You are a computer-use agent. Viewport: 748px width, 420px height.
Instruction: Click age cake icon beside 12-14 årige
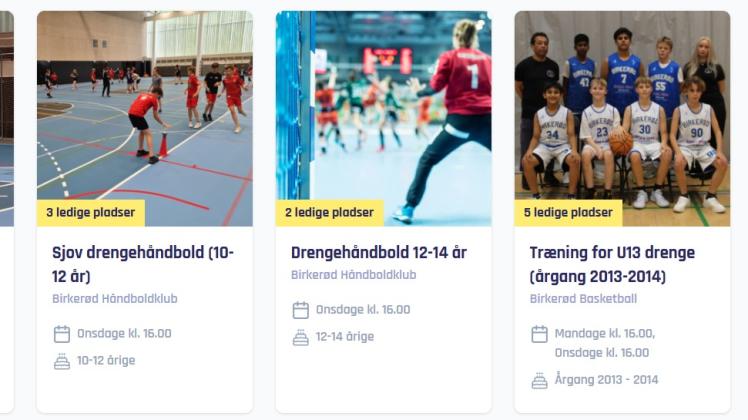301,337
